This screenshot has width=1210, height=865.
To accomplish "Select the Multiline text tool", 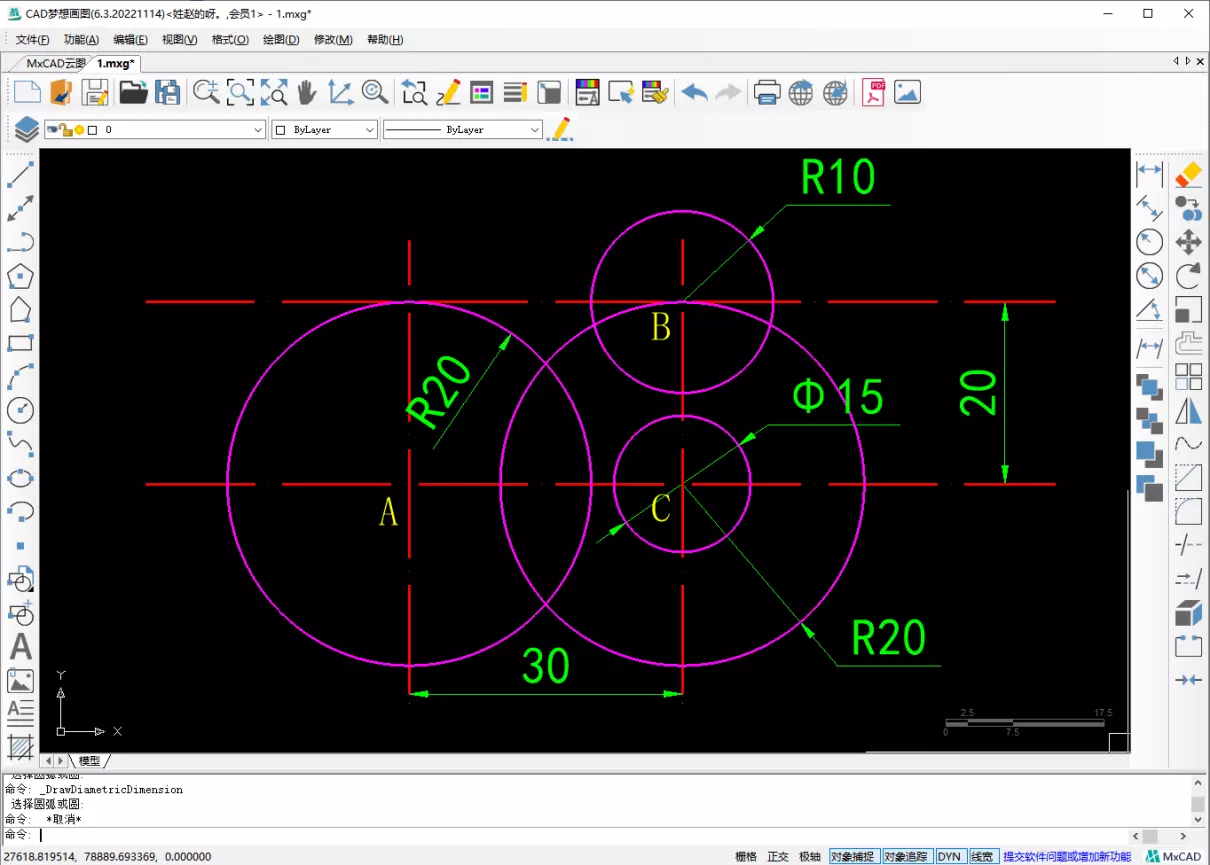I will pos(21,713).
